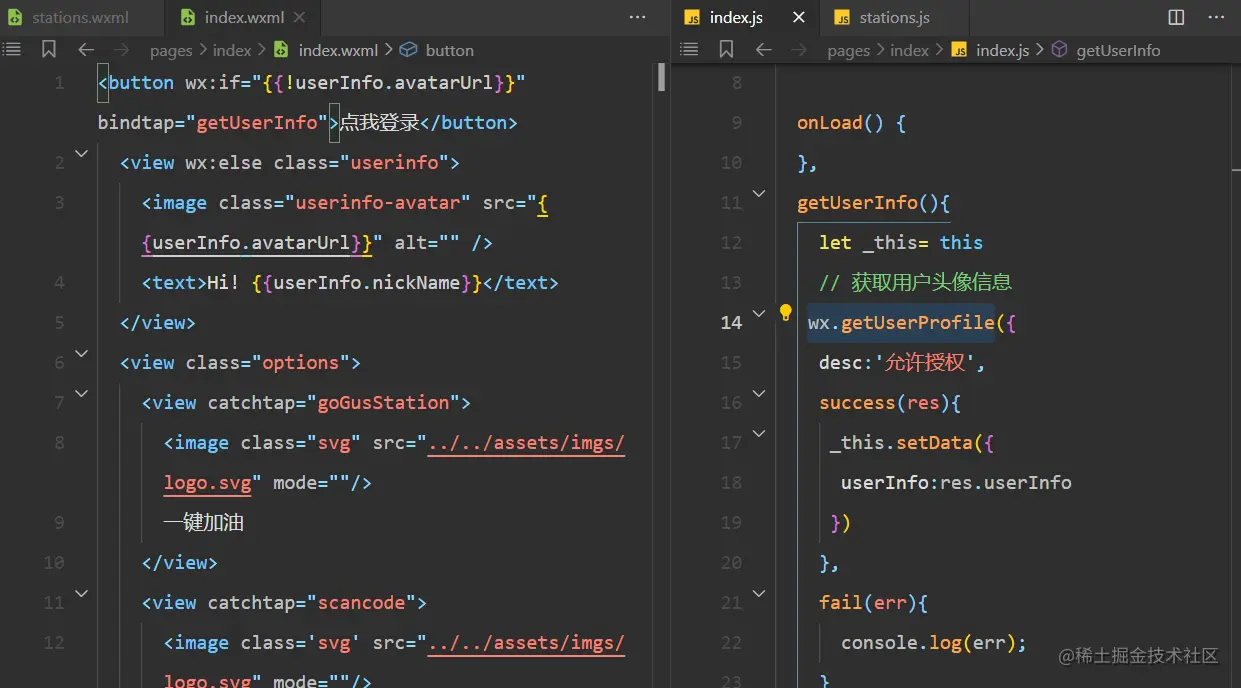Open the more actions ellipsis of the right editor group

pos(1215,17)
